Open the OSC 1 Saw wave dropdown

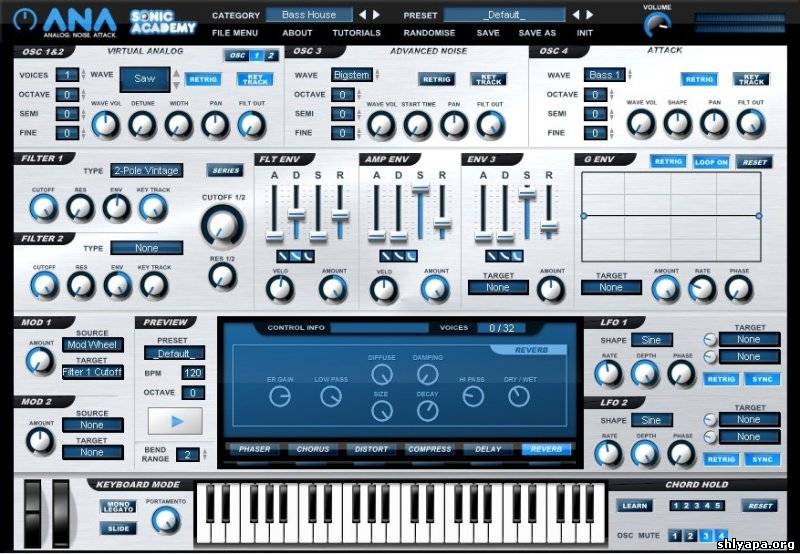145,78
